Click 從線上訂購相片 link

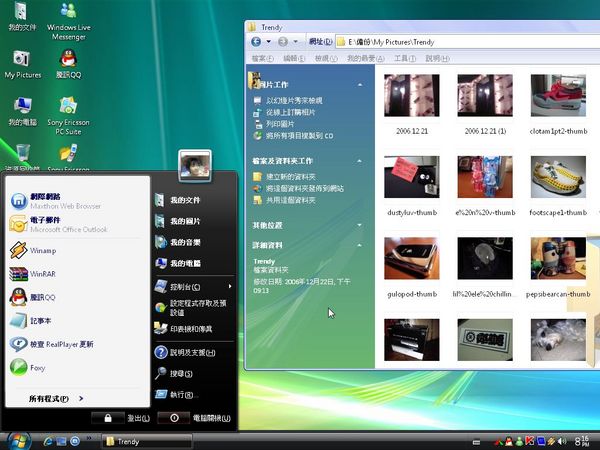click(290, 112)
